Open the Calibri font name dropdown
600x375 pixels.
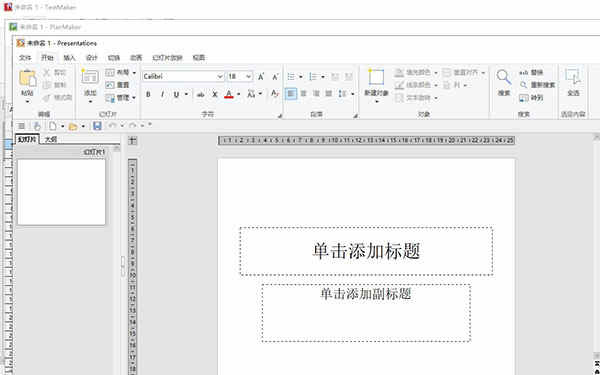pyautogui.click(x=183, y=77)
